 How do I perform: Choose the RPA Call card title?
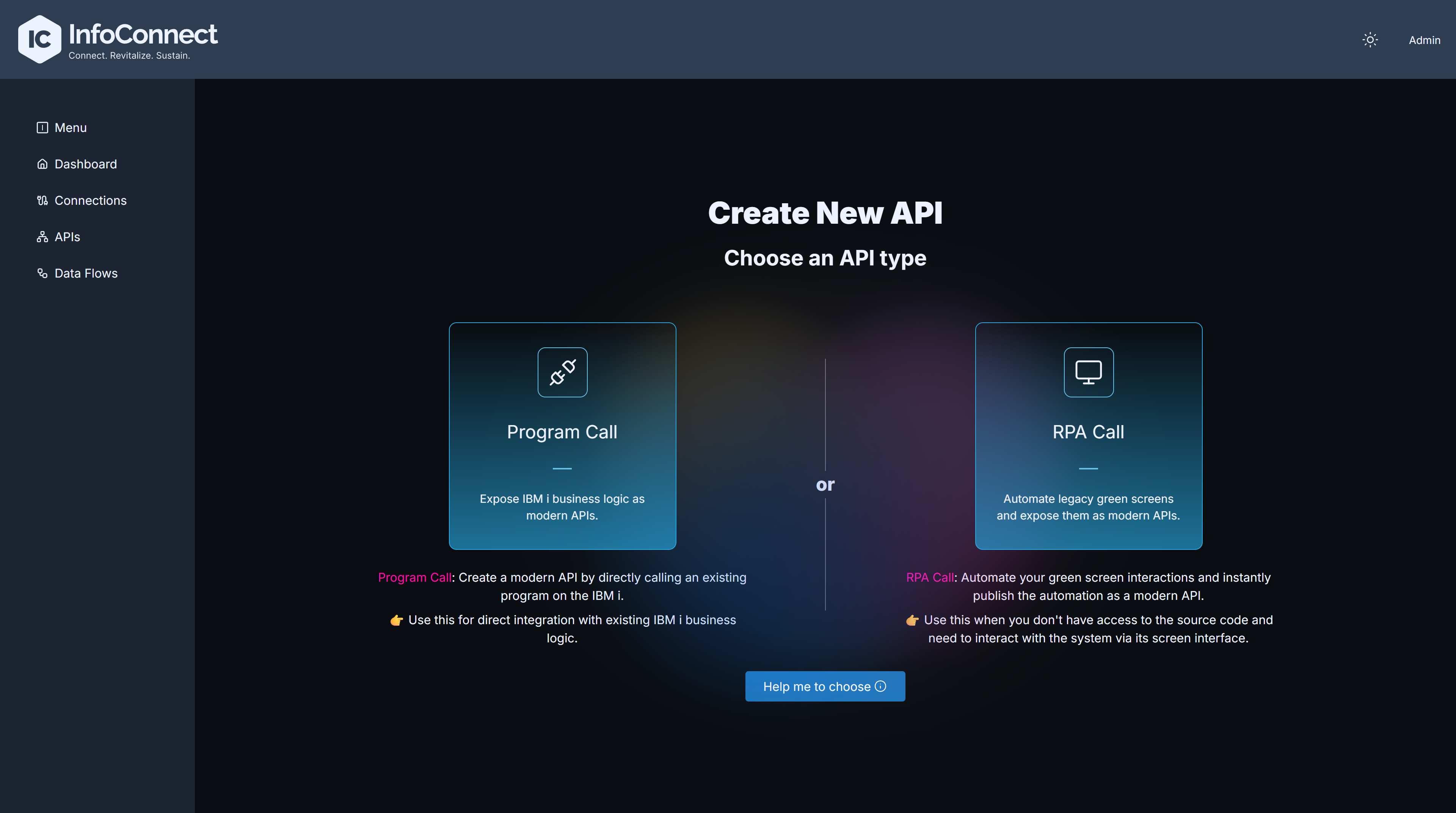tap(1088, 432)
